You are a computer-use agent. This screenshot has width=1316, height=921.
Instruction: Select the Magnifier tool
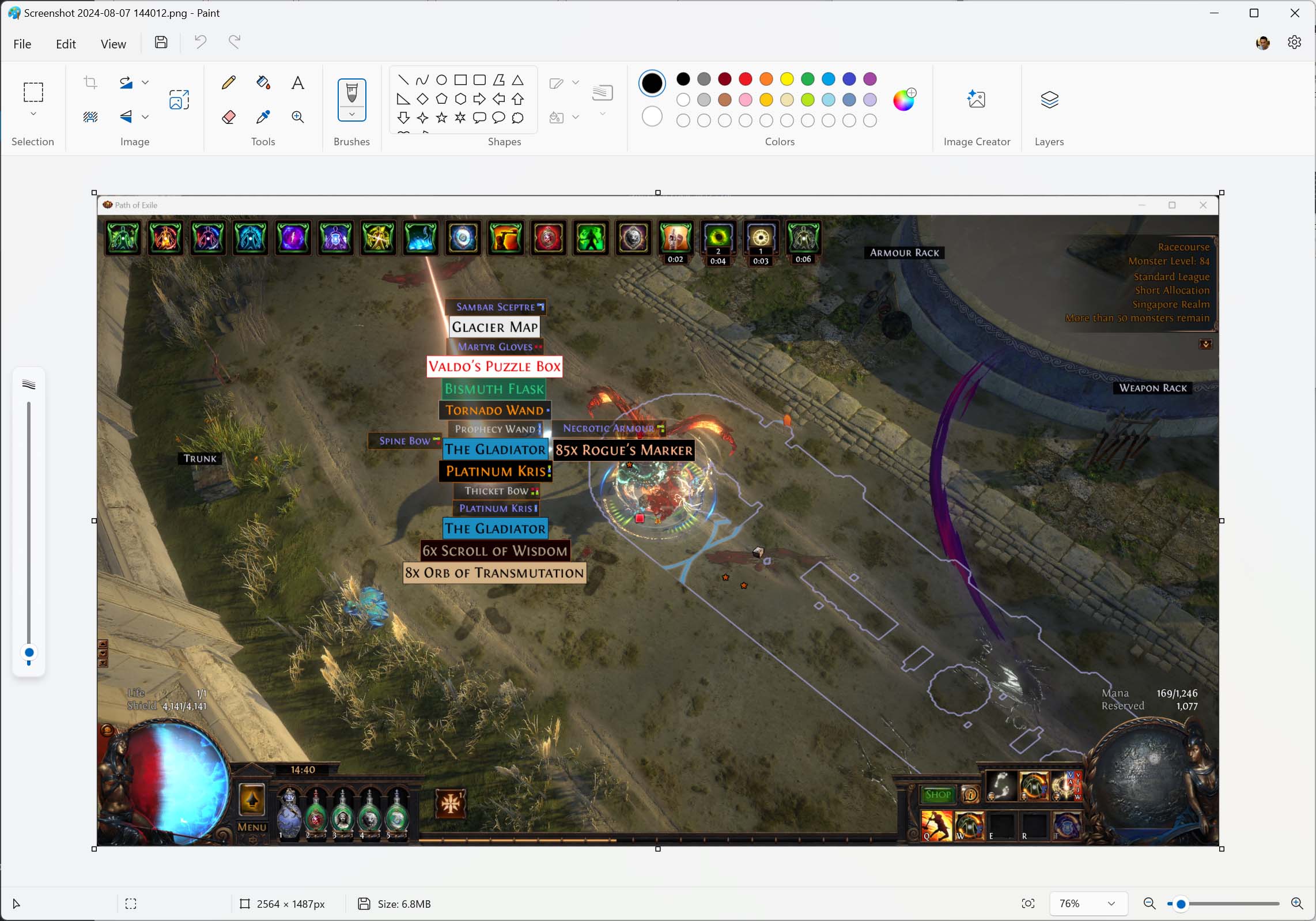[x=298, y=117]
